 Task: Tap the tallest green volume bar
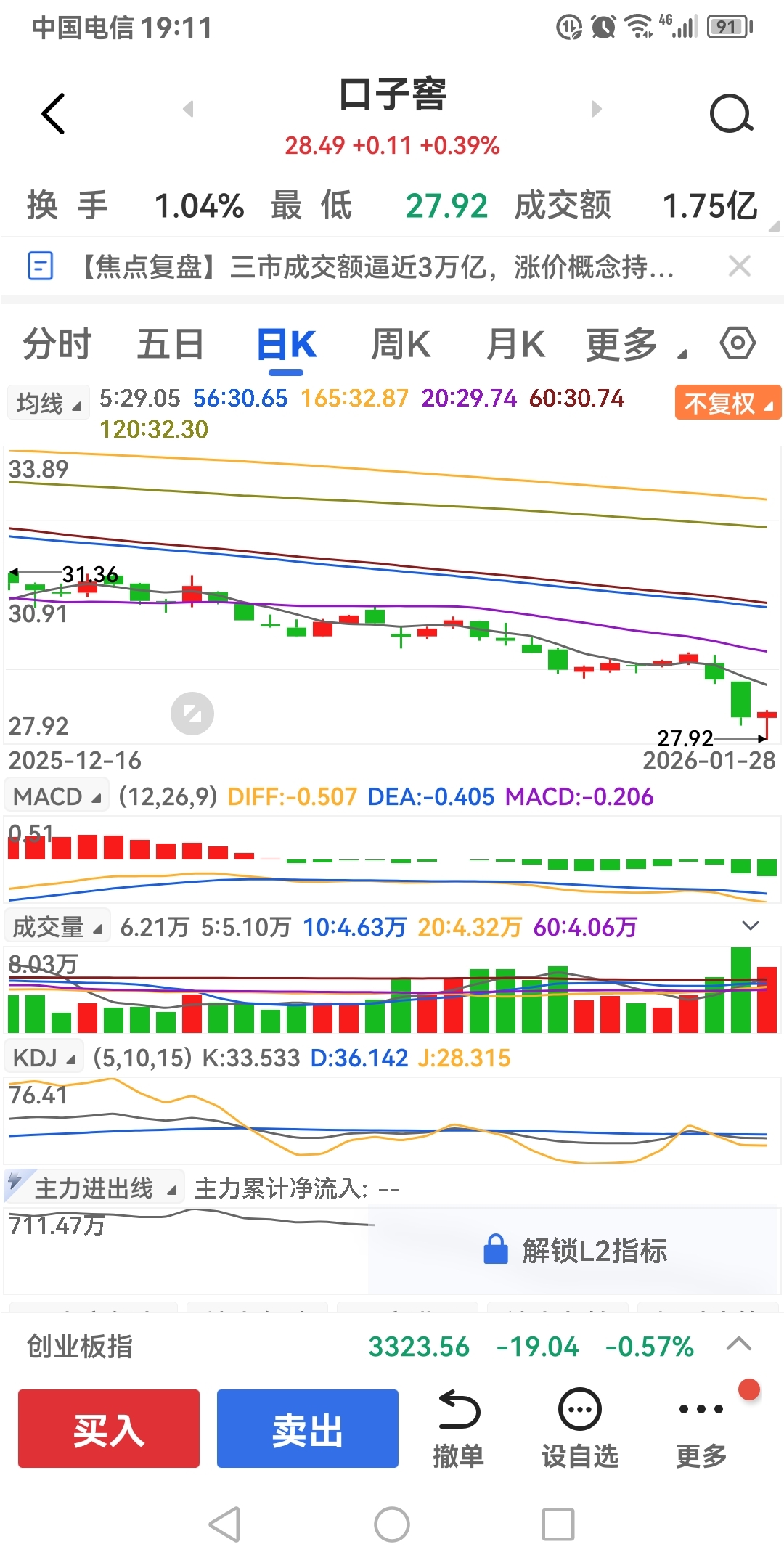pyautogui.click(x=740, y=989)
